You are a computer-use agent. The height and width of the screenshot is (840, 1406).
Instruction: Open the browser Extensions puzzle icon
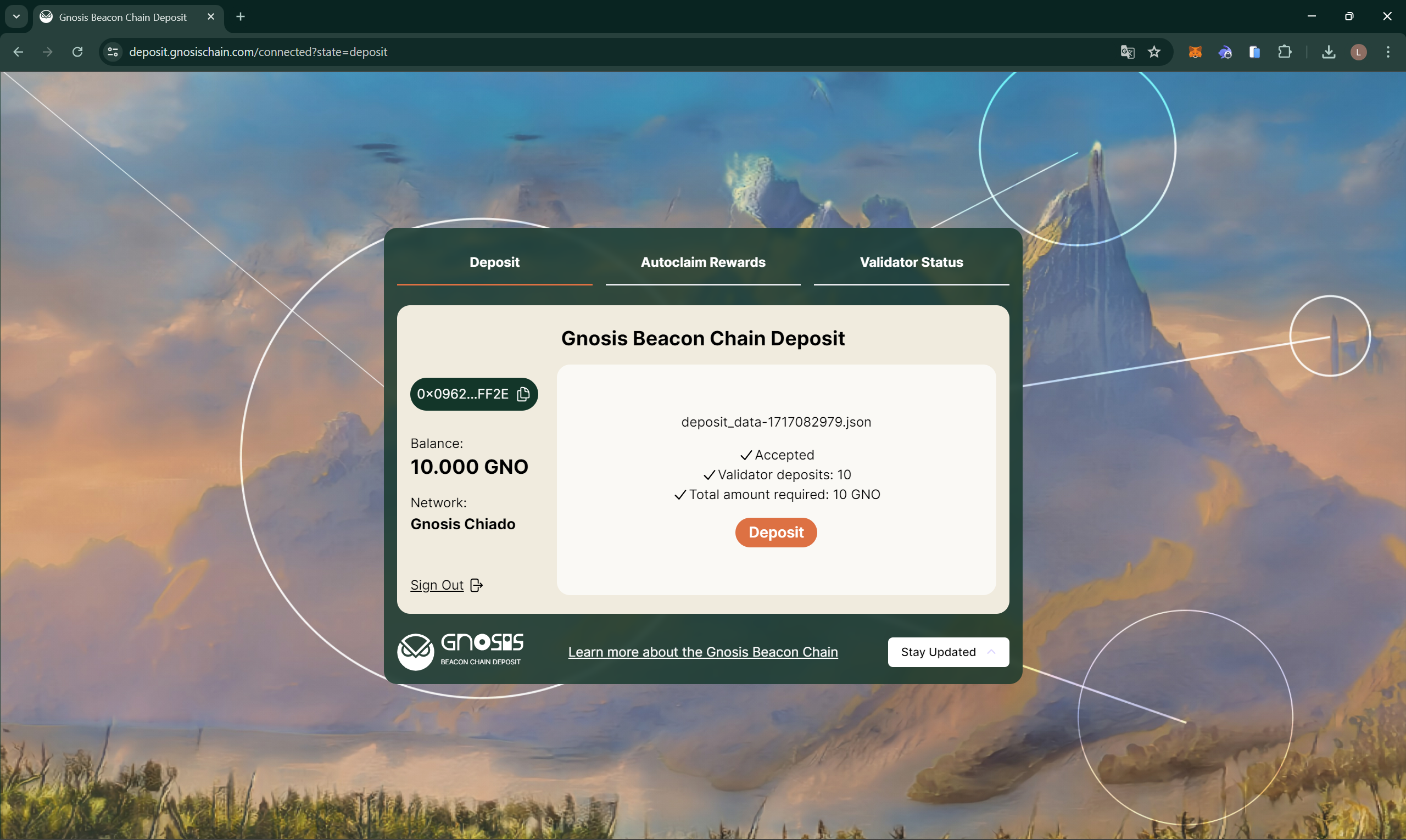click(1284, 52)
